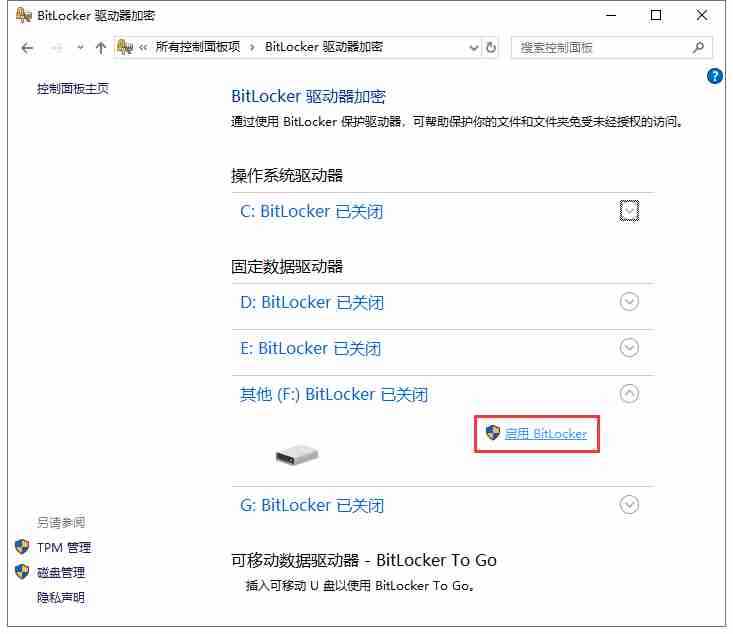Viewport: 733px width, 634px height.
Task: Click '可移动数据驱动器 - BitLocker To Go' heading
Action: (364, 560)
